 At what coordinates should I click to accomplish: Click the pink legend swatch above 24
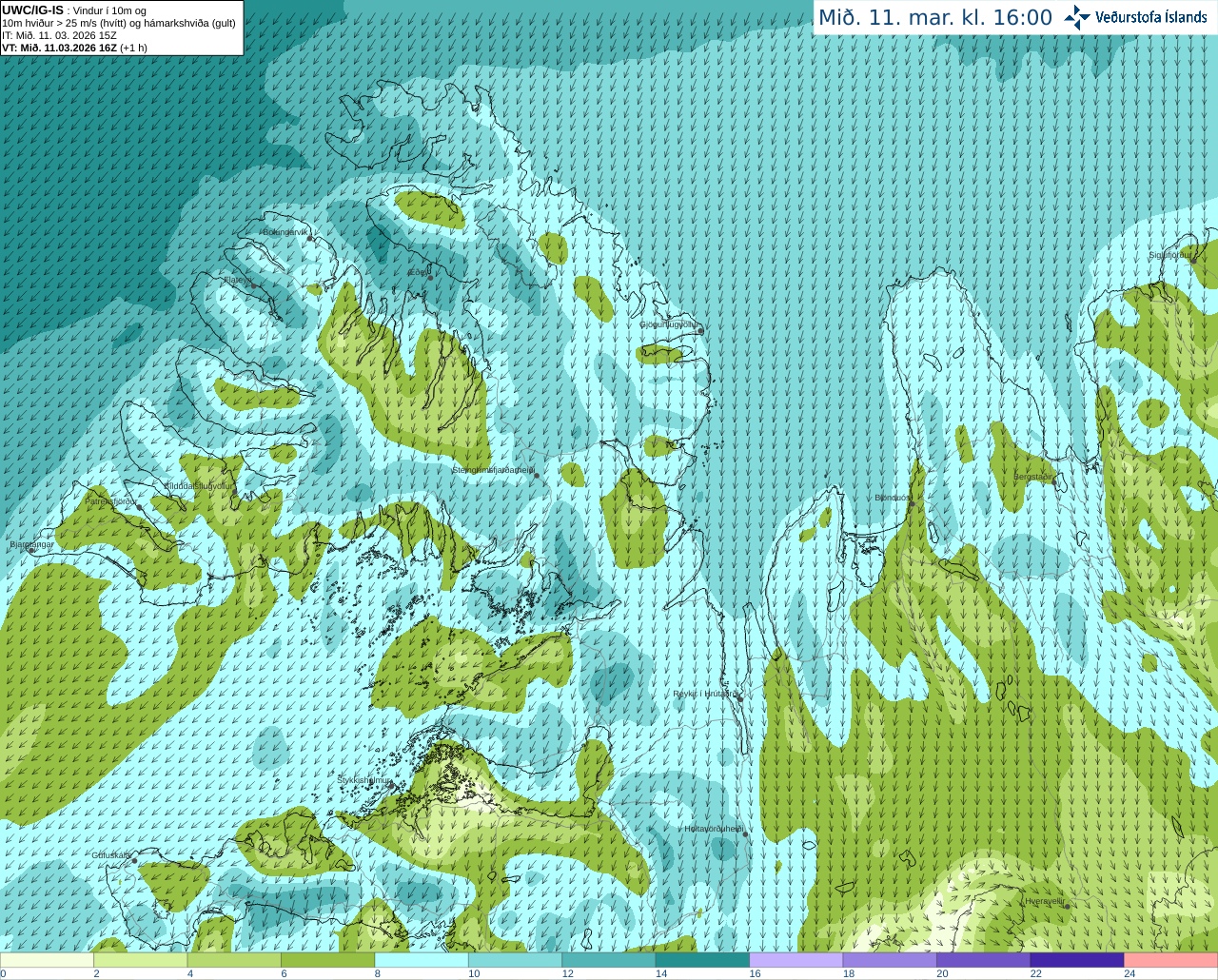click(1170, 960)
